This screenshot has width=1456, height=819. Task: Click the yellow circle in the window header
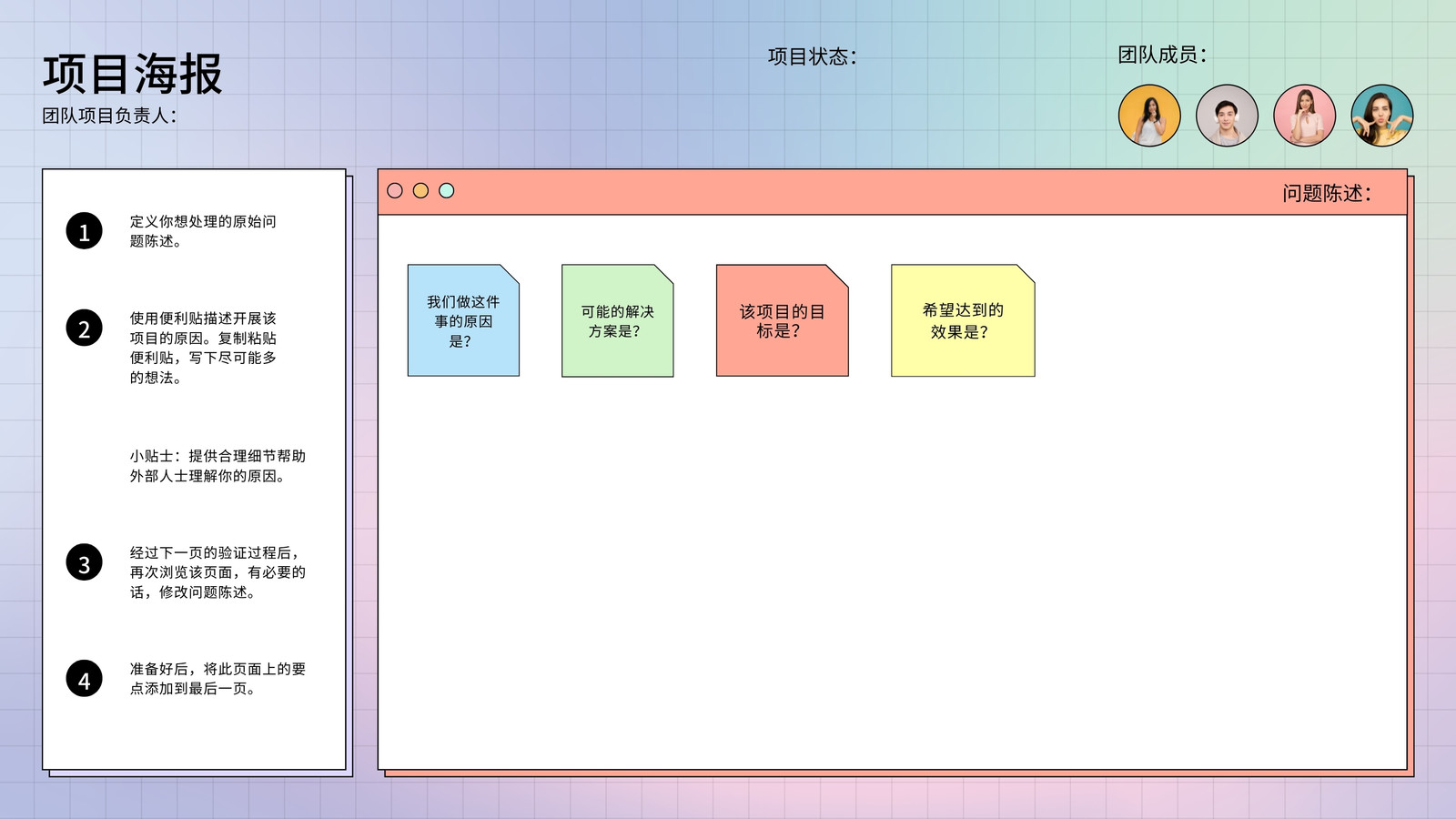[x=420, y=190]
